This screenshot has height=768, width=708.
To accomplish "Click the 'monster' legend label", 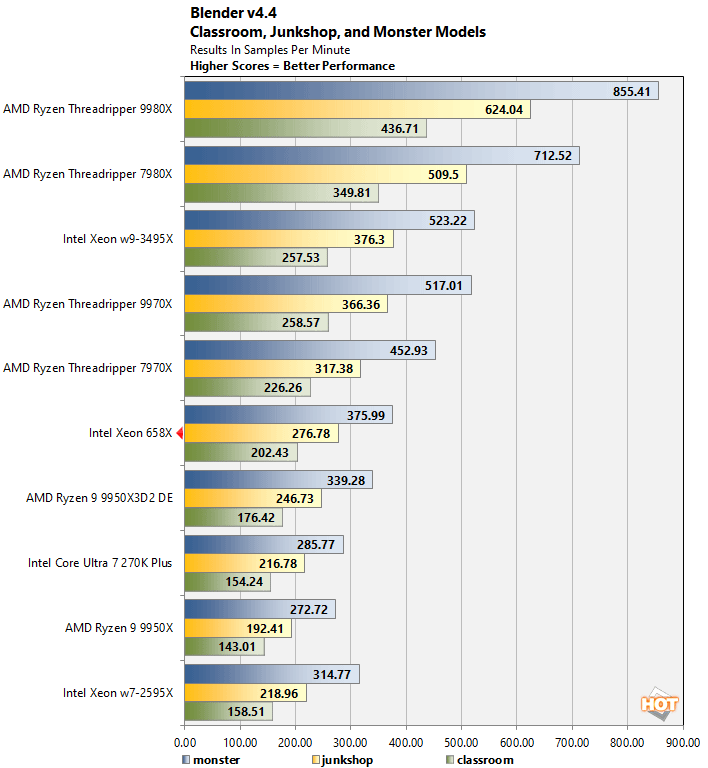I will tap(216, 760).
